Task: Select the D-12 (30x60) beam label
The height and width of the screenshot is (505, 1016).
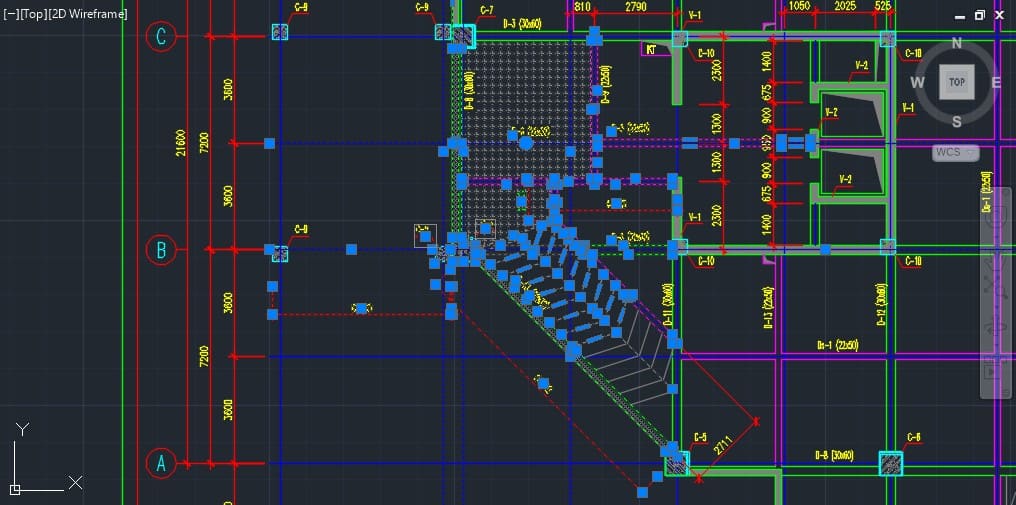Action: [881, 304]
